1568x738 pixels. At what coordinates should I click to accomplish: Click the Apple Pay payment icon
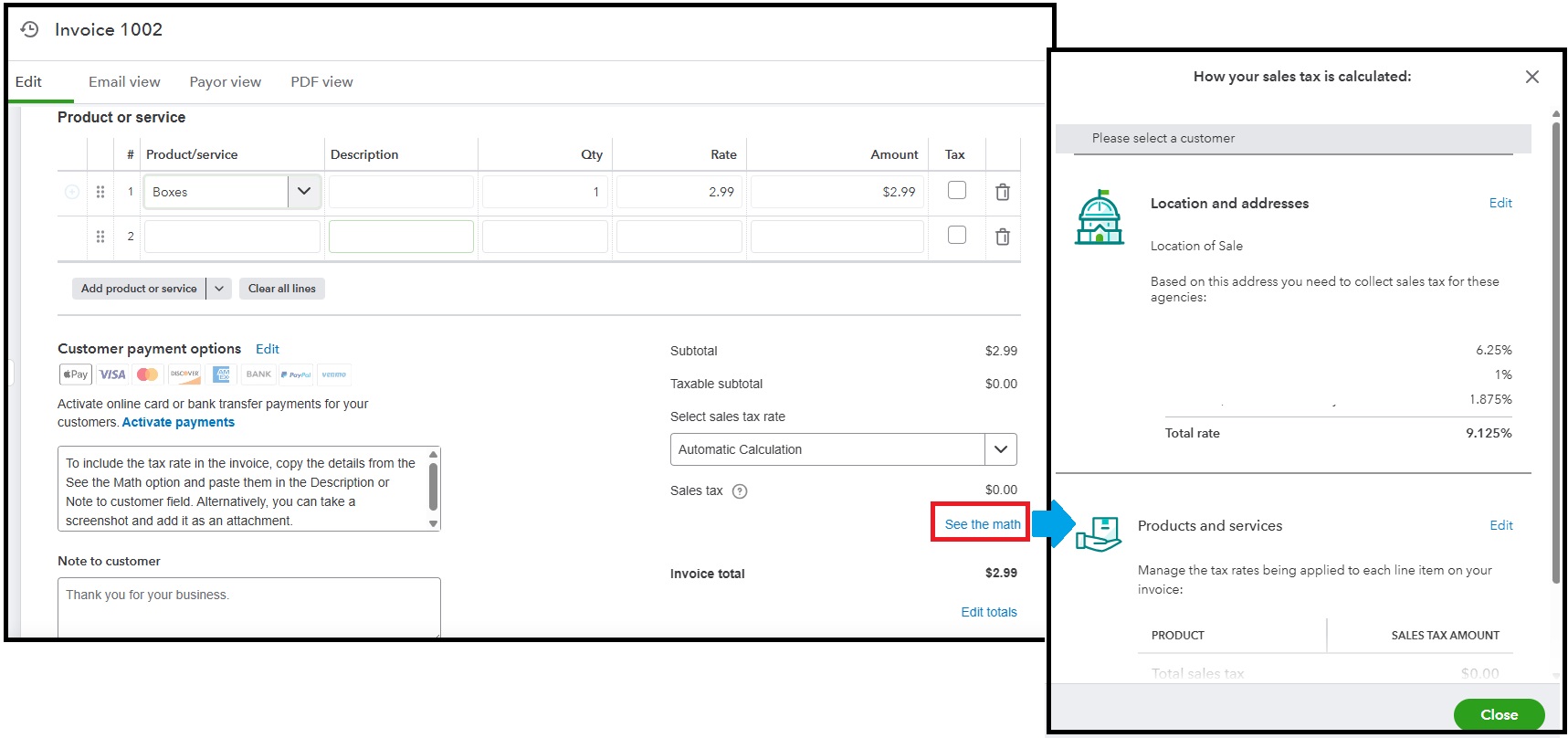[x=76, y=374]
